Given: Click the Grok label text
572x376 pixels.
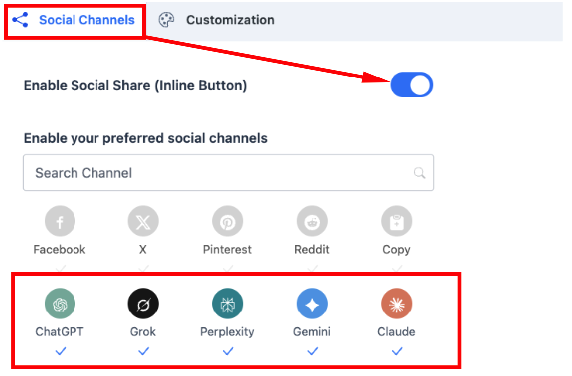Looking at the screenshot, I should pyautogui.click(x=143, y=332).
